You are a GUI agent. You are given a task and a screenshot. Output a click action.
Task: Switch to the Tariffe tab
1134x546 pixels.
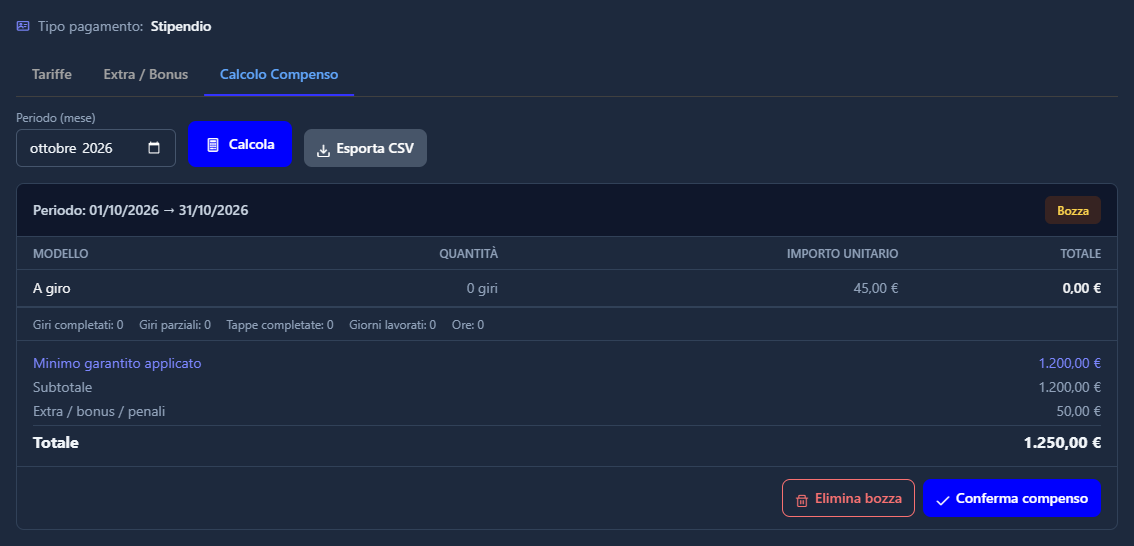51,74
